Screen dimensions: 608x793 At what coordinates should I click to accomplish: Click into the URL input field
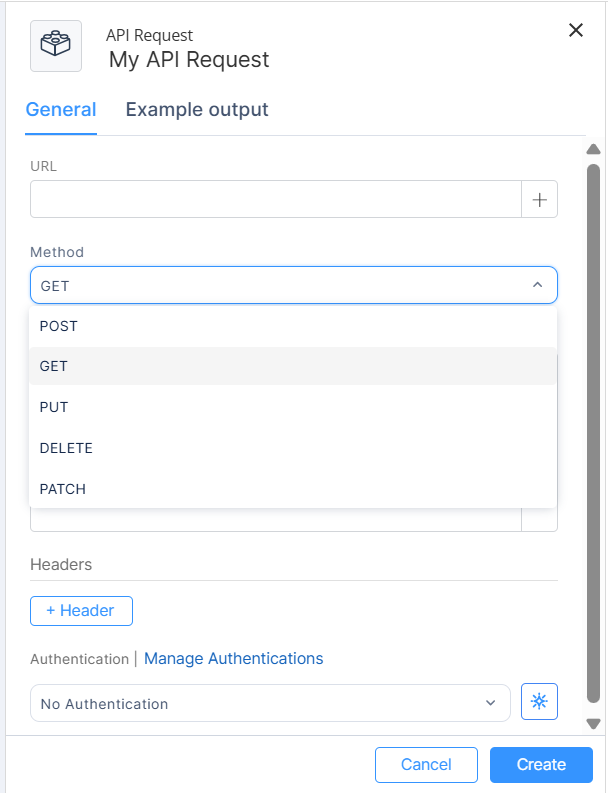point(276,199)
